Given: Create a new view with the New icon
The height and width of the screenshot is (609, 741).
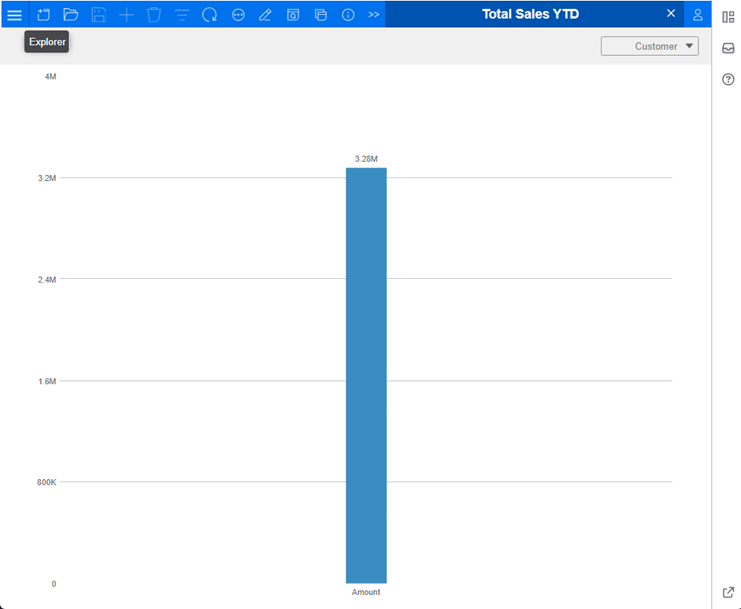Looking at the screenshot, I should (x=43, y=15).
